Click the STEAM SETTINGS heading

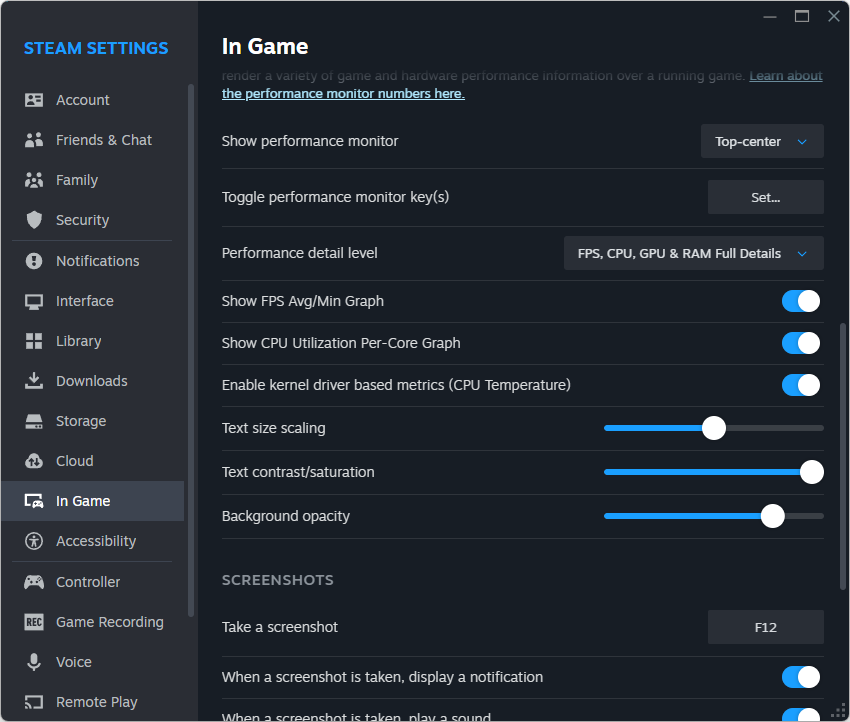(96, 48)
